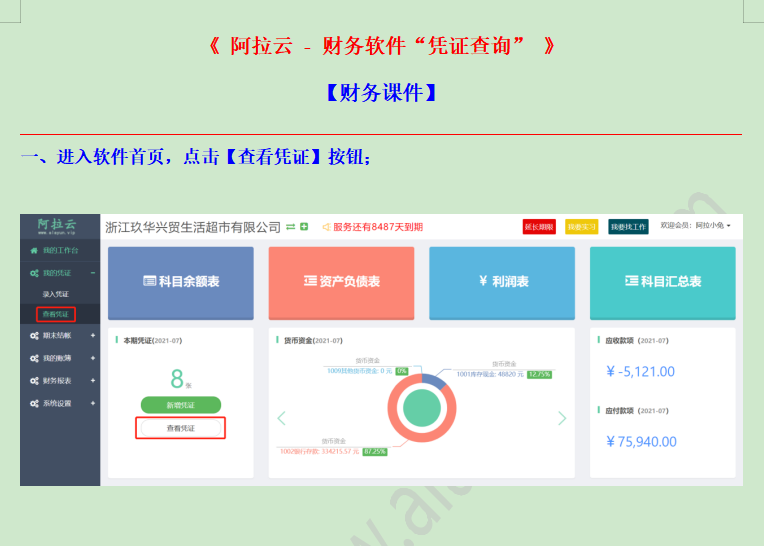This screenshot has width=764, height=546.
Task: Click the gear icon beside 系统设置
Action: click(x=34, y=403)
